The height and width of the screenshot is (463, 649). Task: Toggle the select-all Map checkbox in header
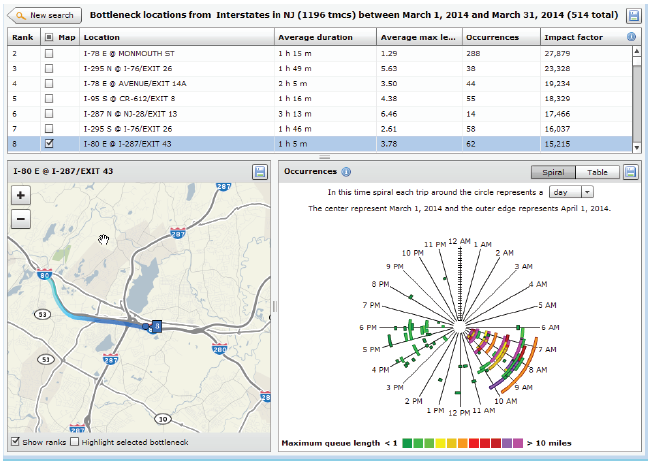pyautogui.click(x=50, y=37)
